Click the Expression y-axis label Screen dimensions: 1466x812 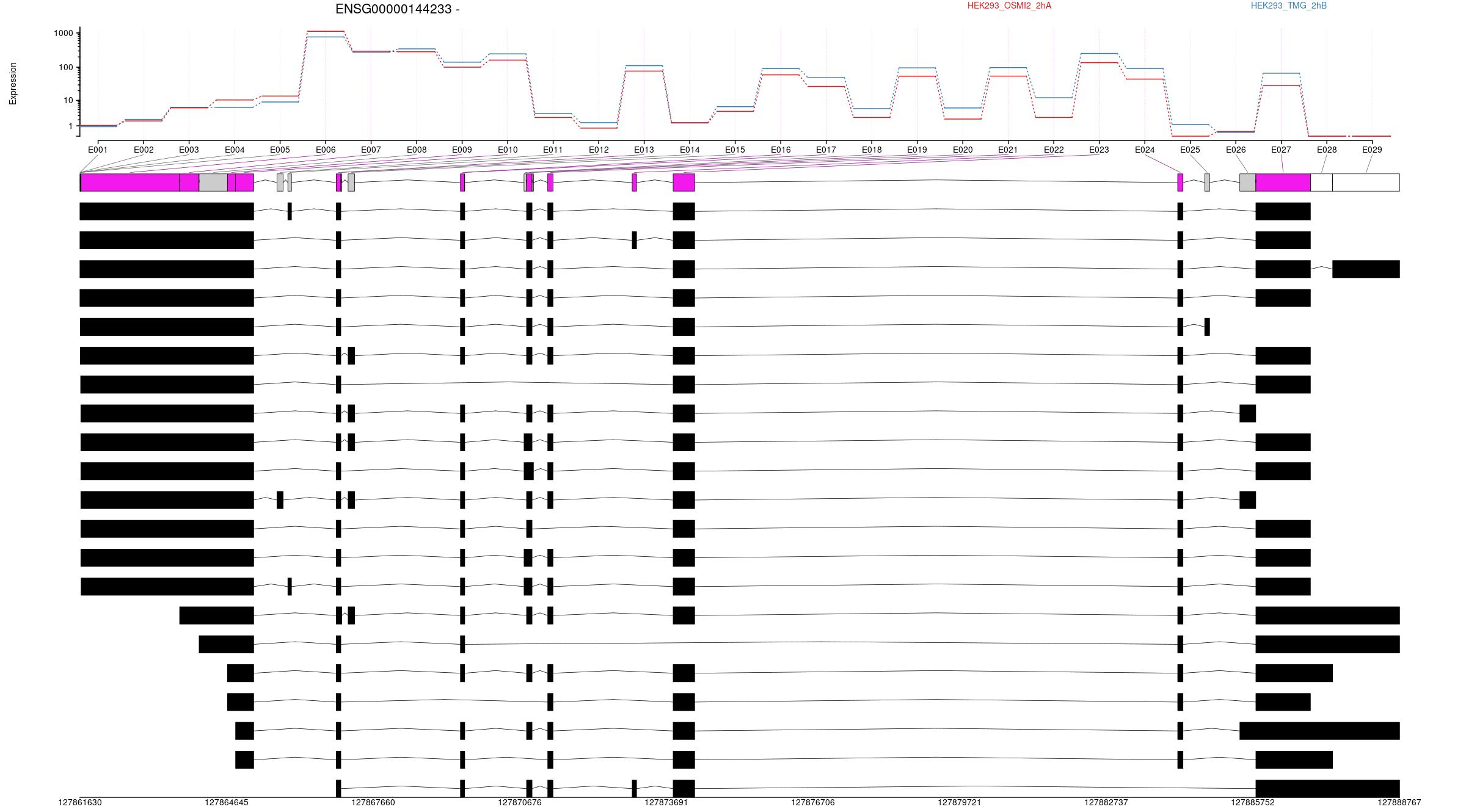[13, 84]
